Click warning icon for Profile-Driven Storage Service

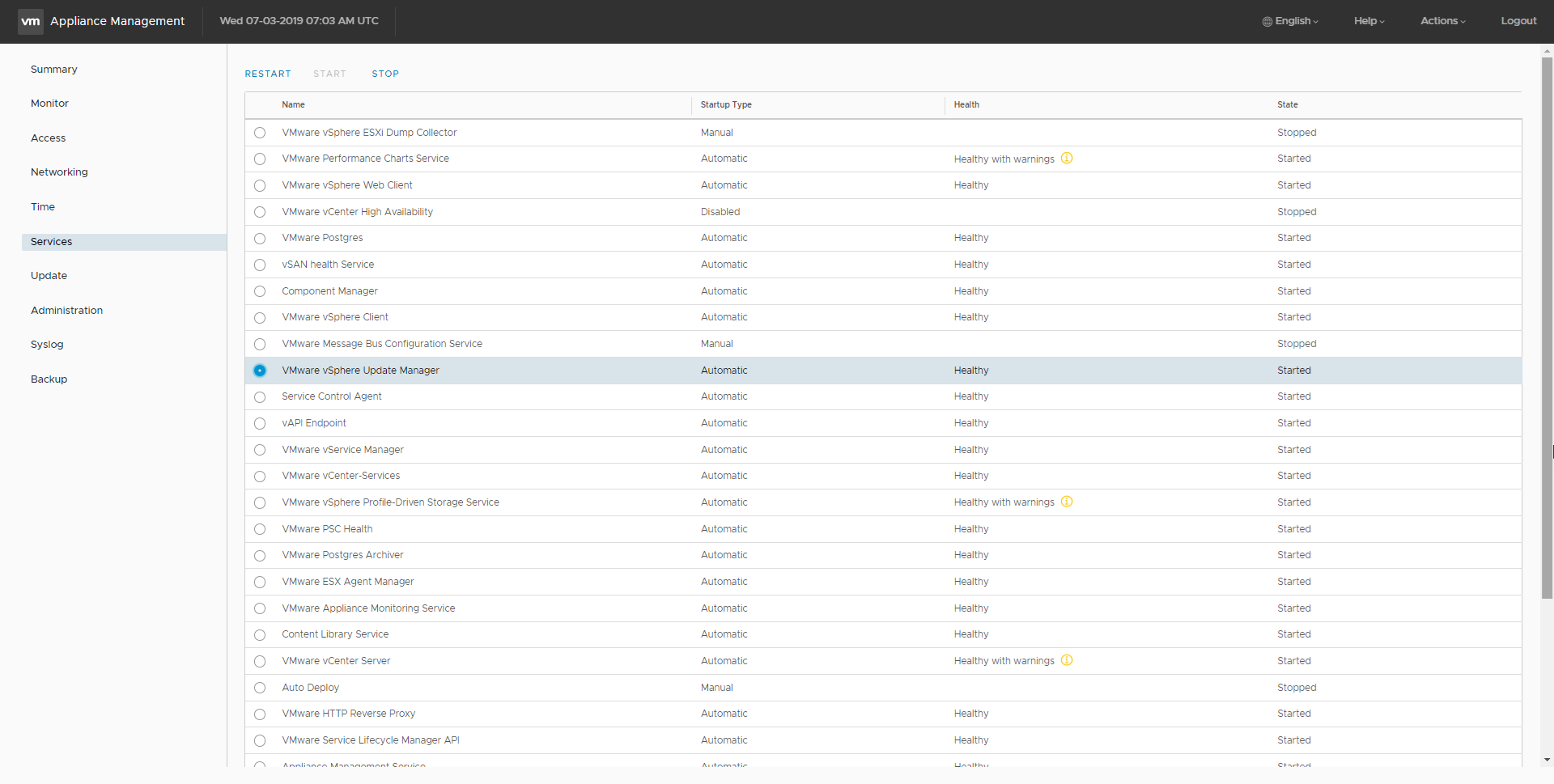pyautogui.click(x=1067, y=502)
